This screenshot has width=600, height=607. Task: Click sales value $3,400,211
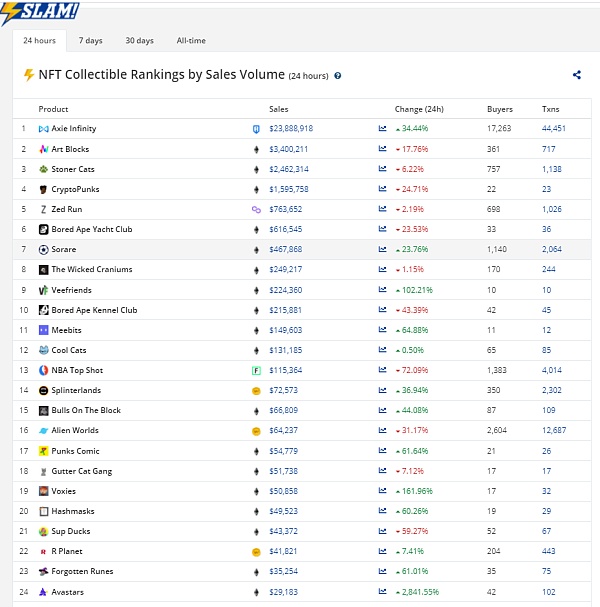coord(288,149)
